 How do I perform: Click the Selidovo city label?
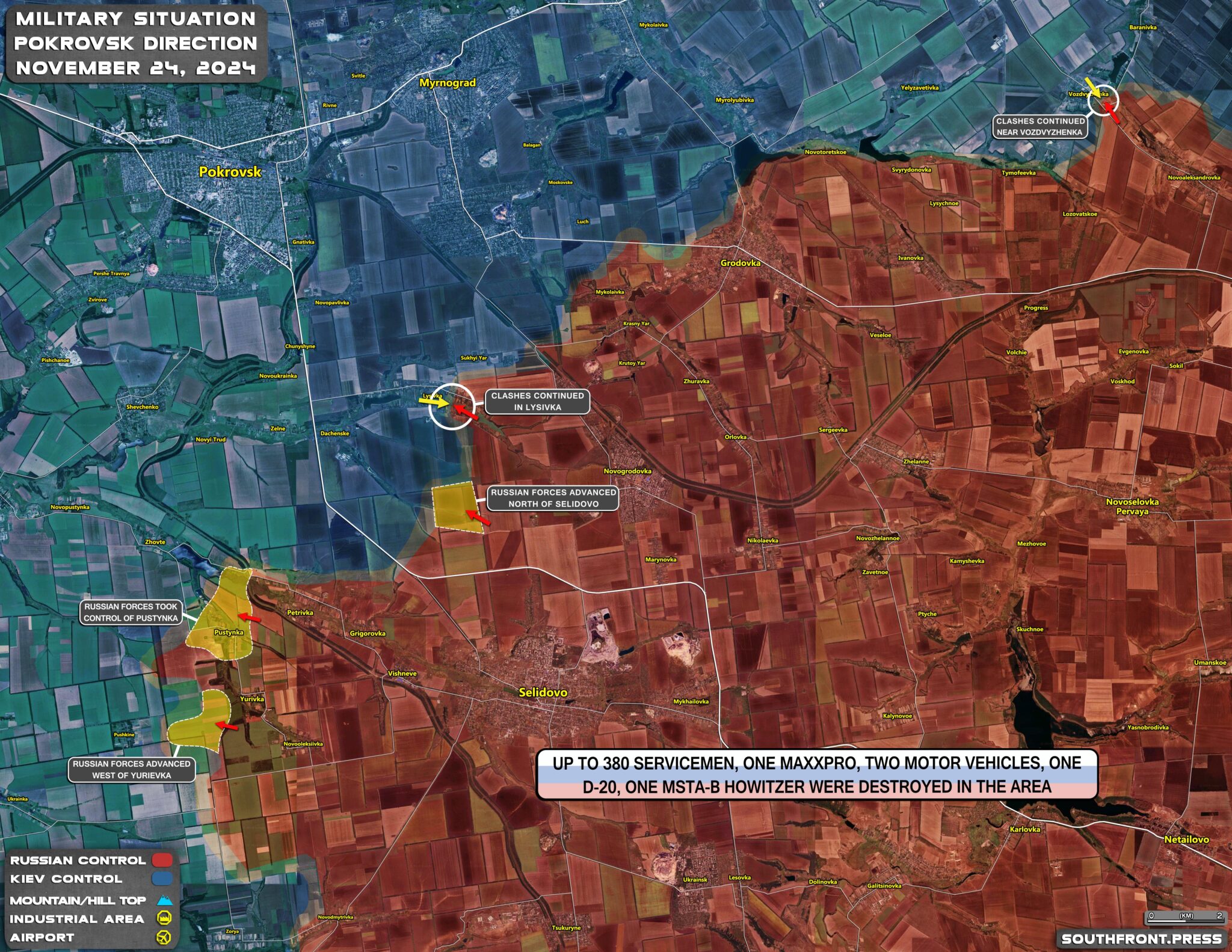pyautogui.click(x=543, y=692)
